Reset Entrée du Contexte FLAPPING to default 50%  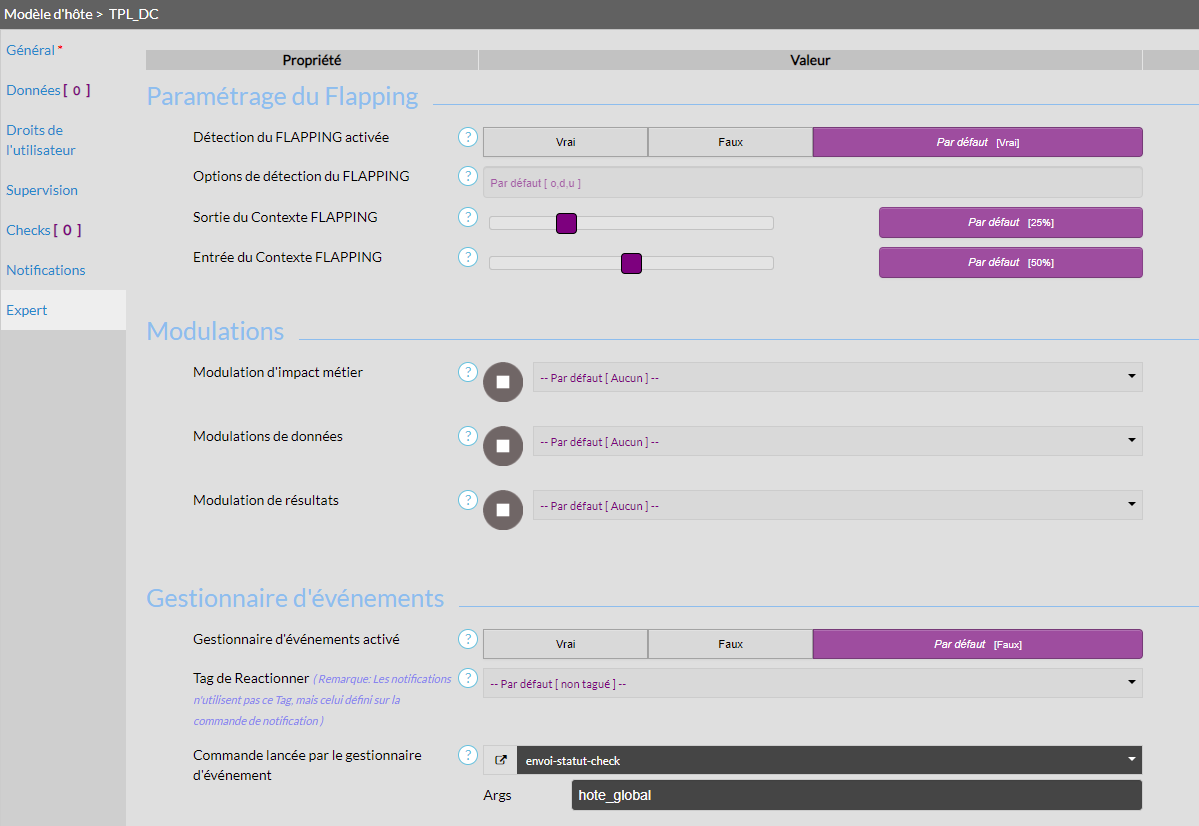click(x=1010, y=262)
